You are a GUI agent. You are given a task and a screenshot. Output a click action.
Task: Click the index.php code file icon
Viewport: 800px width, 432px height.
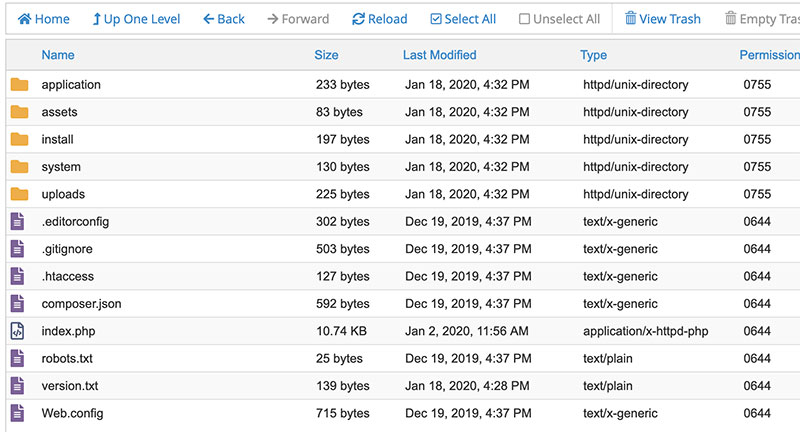17,331
